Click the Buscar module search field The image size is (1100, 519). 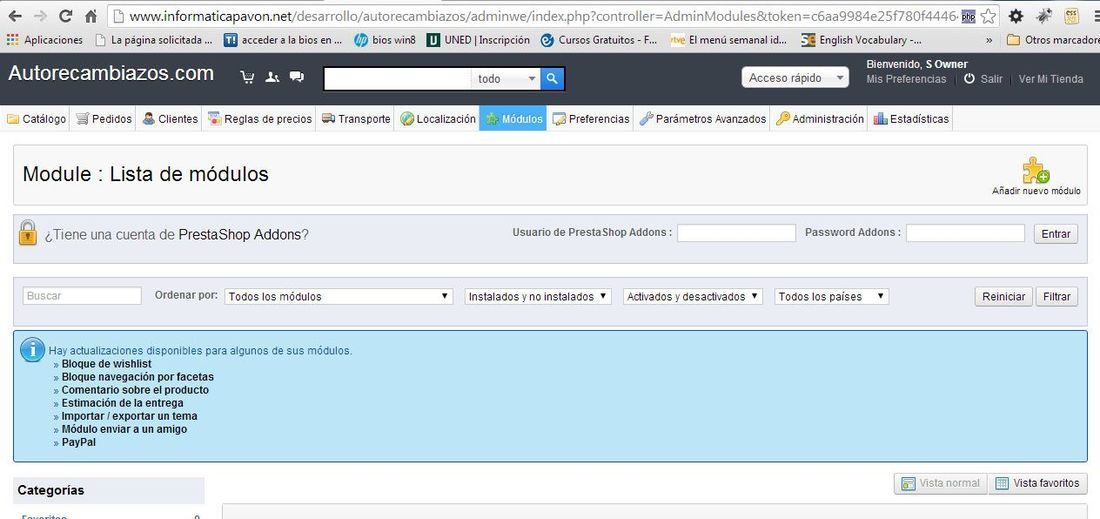point(82,297)
